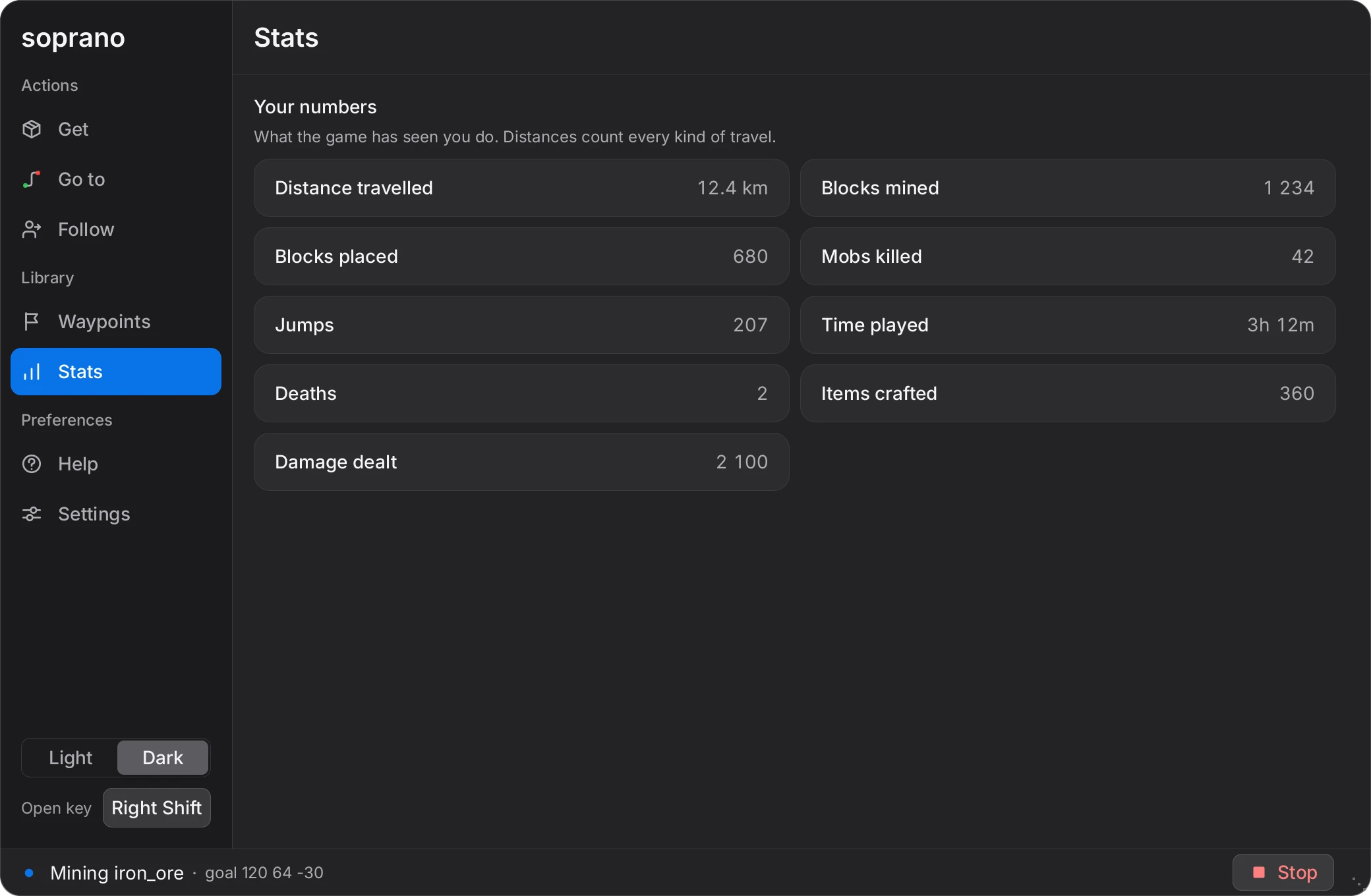Image resolution: width=1371 pixels, height=896 pixels.
Task: Select the Deaths label
Action: click(306, 393)
